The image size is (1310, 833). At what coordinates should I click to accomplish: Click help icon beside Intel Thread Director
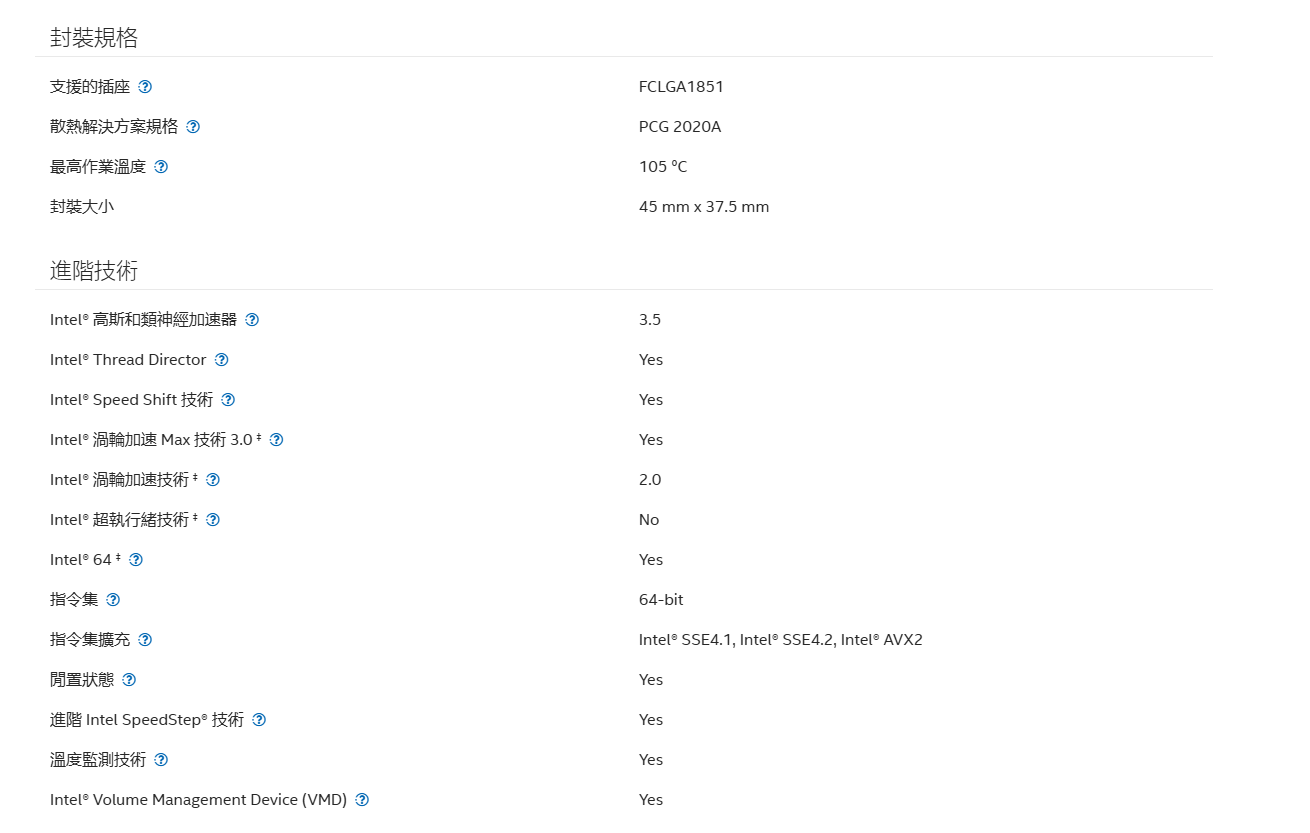point(222,360)
